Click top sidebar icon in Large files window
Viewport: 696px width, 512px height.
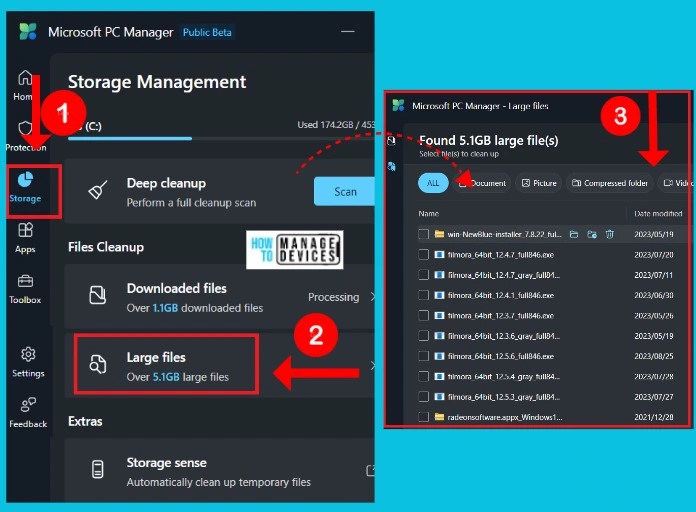(391, 141)
